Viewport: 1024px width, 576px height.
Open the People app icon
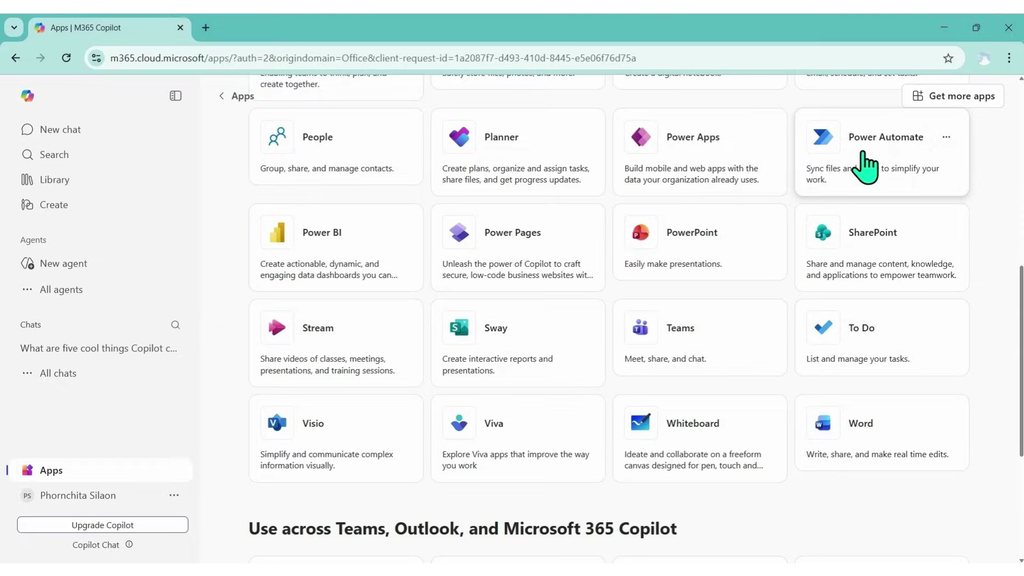click(277, 137)
